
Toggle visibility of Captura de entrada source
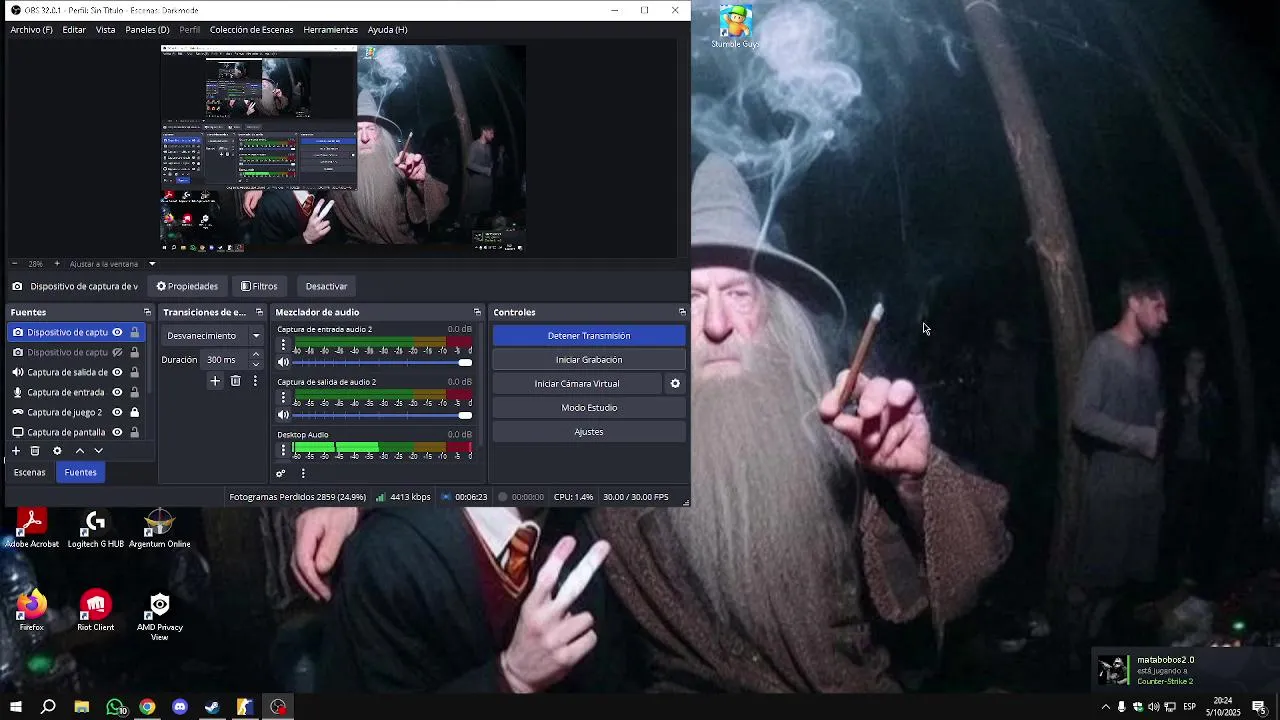pos(117,392)
